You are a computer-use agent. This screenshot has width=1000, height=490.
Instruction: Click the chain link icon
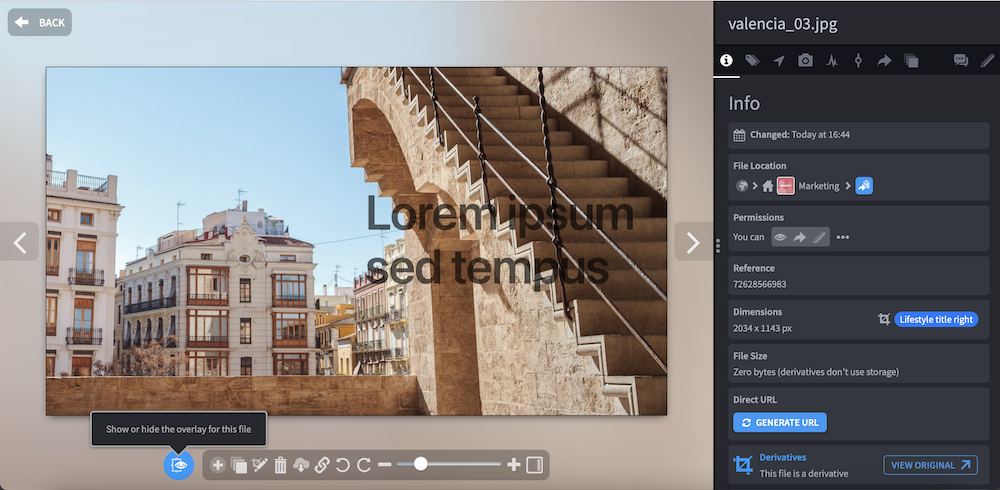[322, 465]
